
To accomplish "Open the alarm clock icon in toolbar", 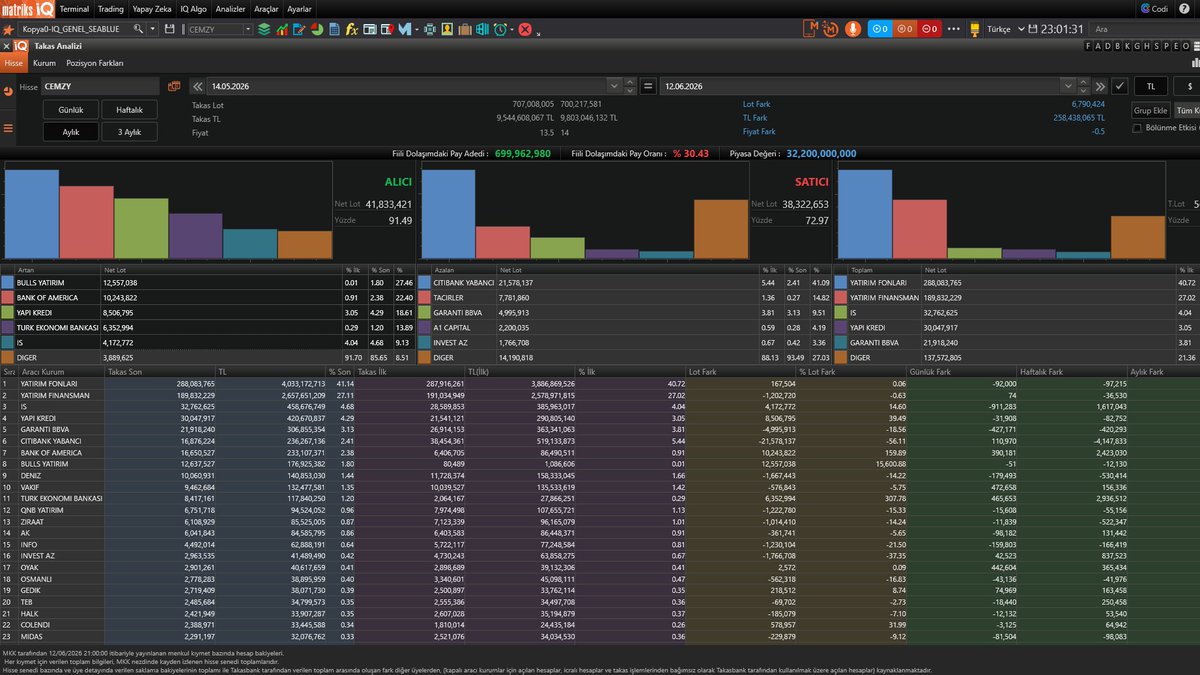I will (x=499, y=30).
